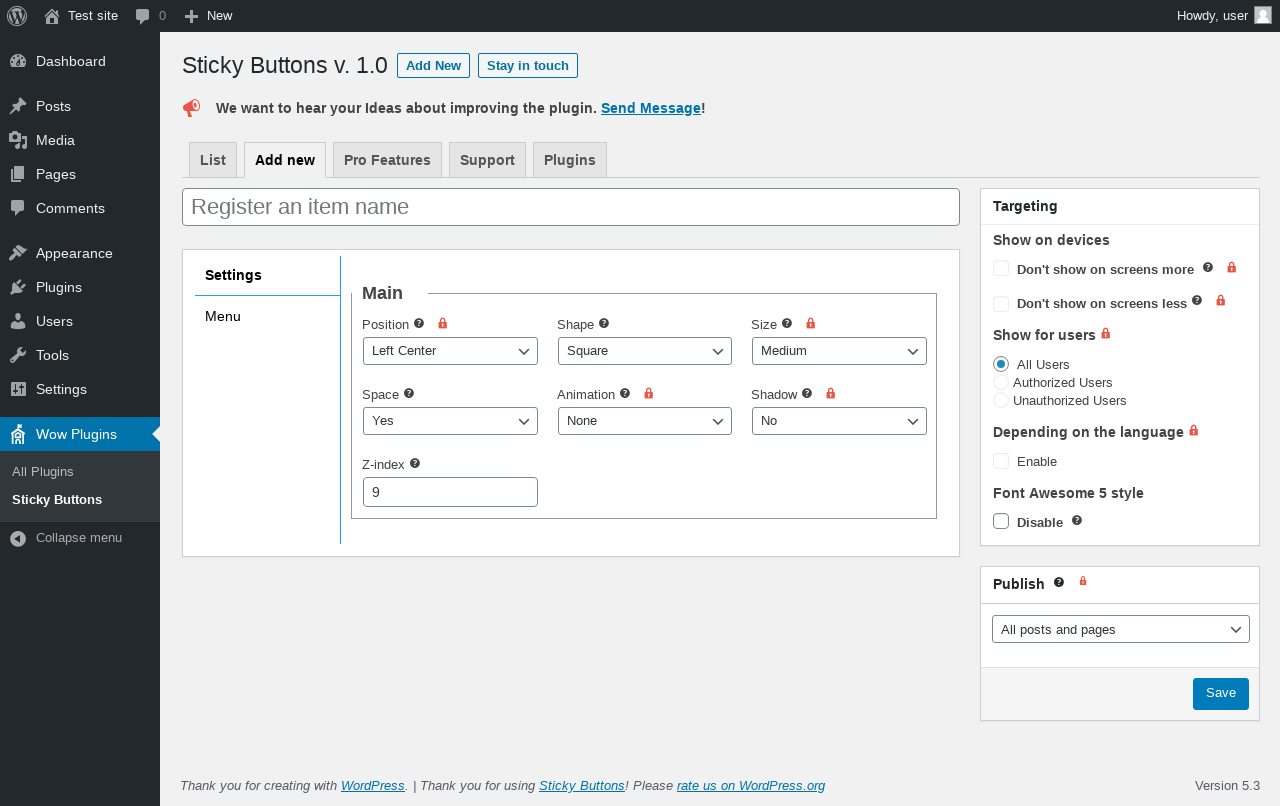The height and width of the screenshot is (806, 1280).
Task: Open the Space dropdown
Action: point(450,421)
